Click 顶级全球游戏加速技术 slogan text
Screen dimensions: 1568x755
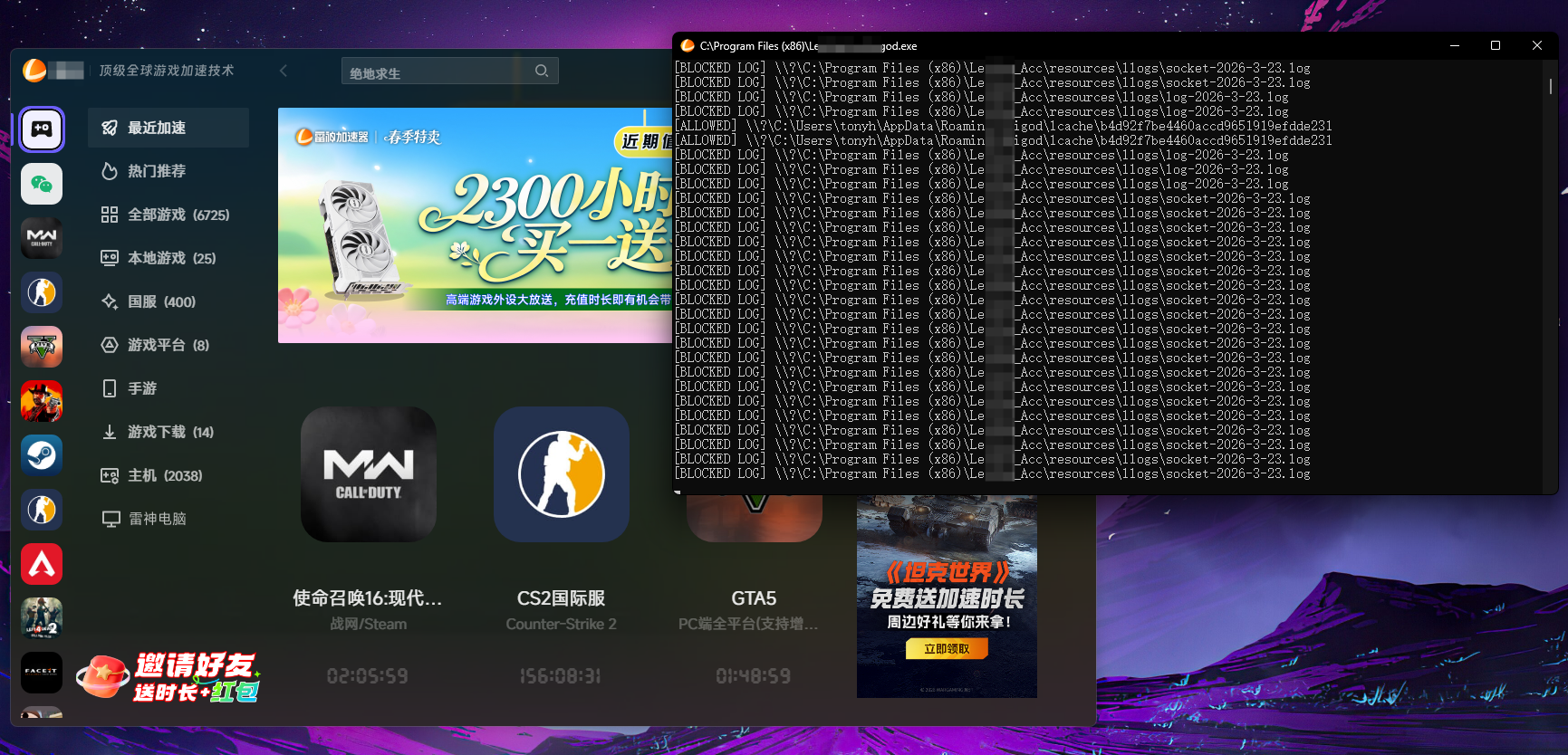[x=167, y=71]
